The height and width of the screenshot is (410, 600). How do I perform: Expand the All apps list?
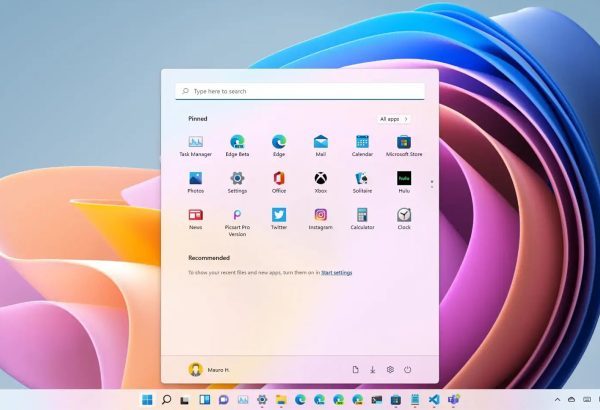tap(394, 119)
